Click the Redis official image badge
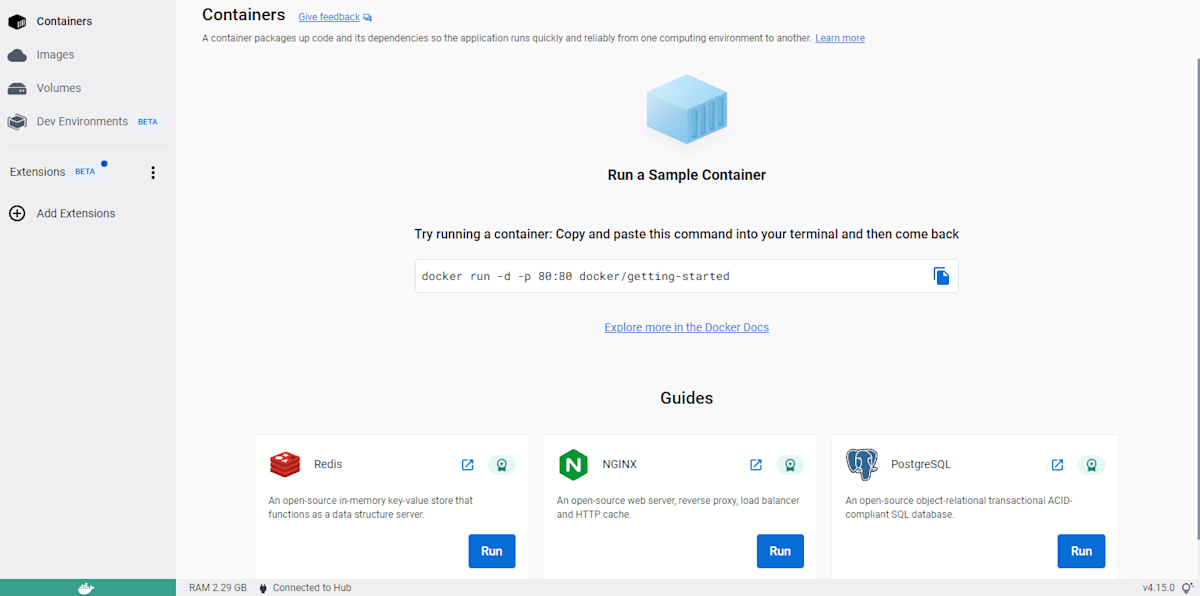The height and width of the screenshot is (596, 1200). pyautogui.click(x=502, y=465)
